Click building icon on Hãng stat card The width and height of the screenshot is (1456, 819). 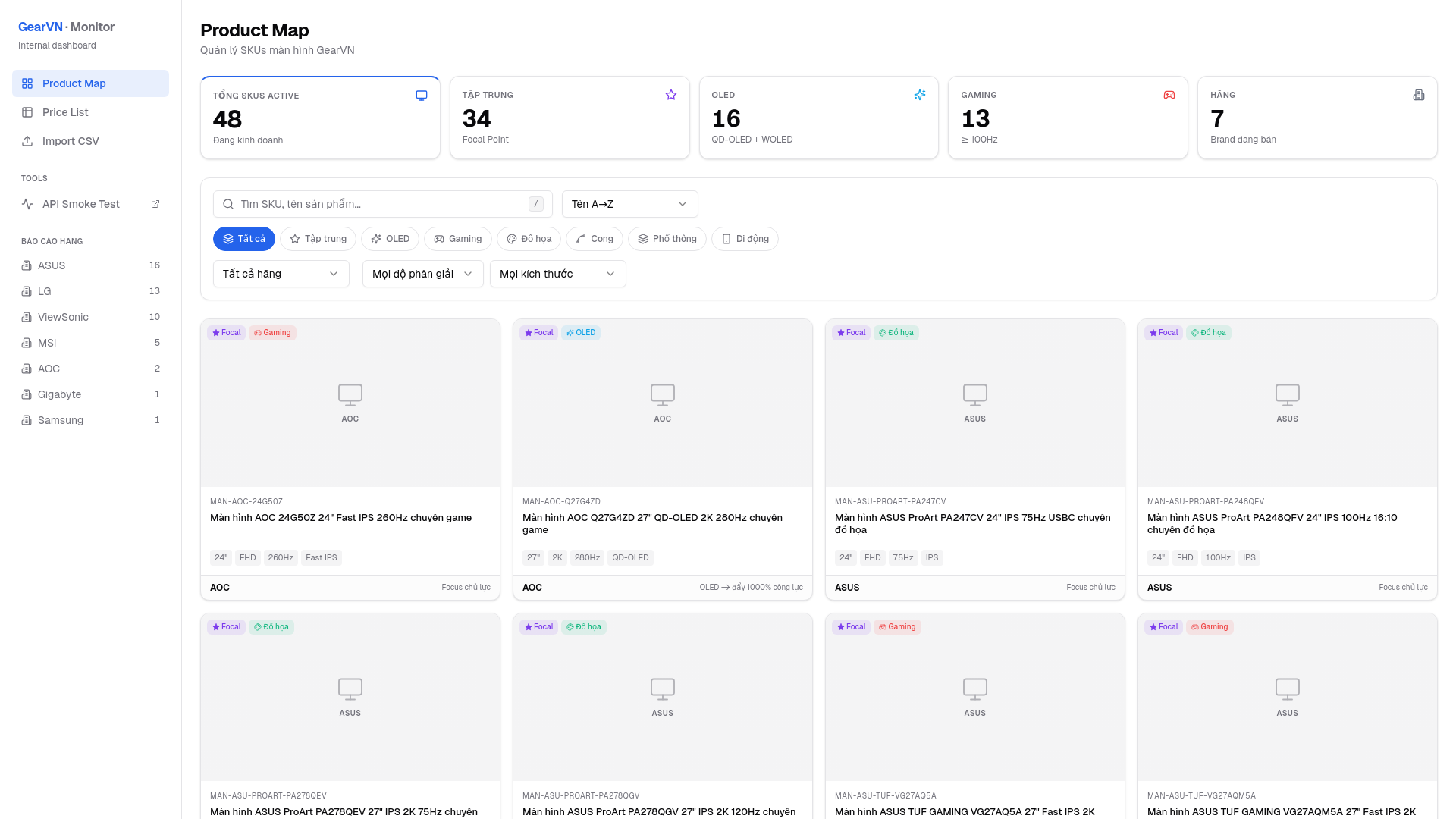tap(1419, 95)
